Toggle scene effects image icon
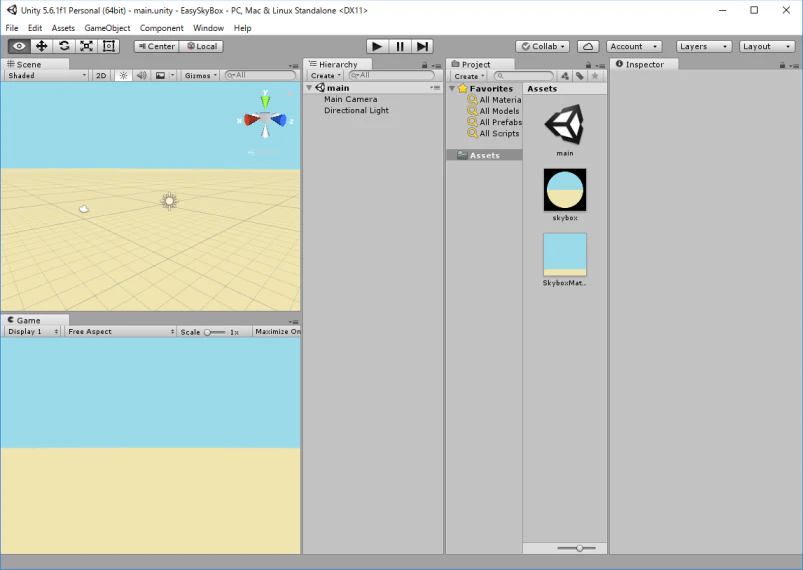Image resolution: width=803 pixels, height=570 pixels. click(160, 75)
